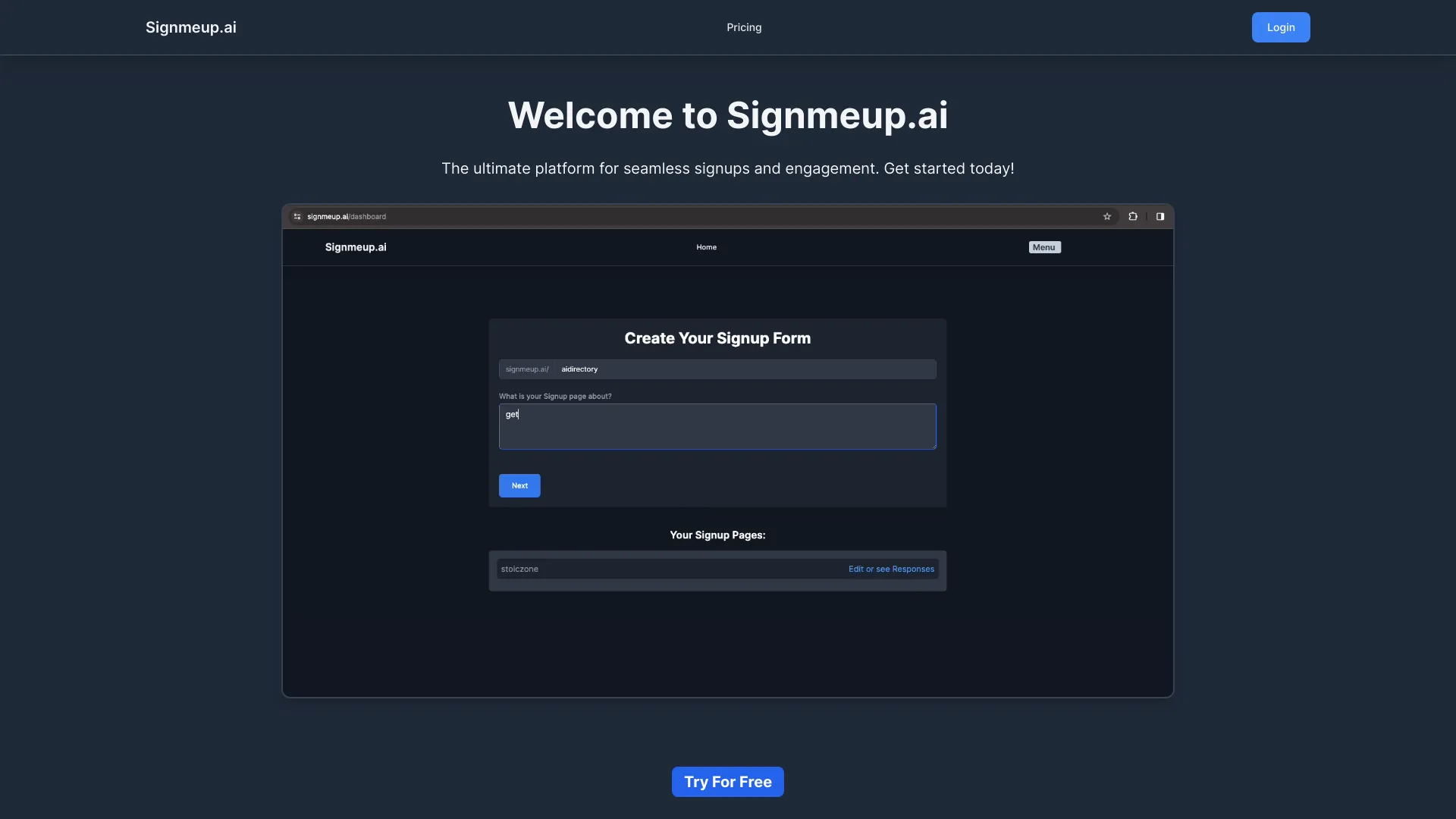The image size is (1456, 819).
Task: Click the Login button
Action: tap(1280, 27)
